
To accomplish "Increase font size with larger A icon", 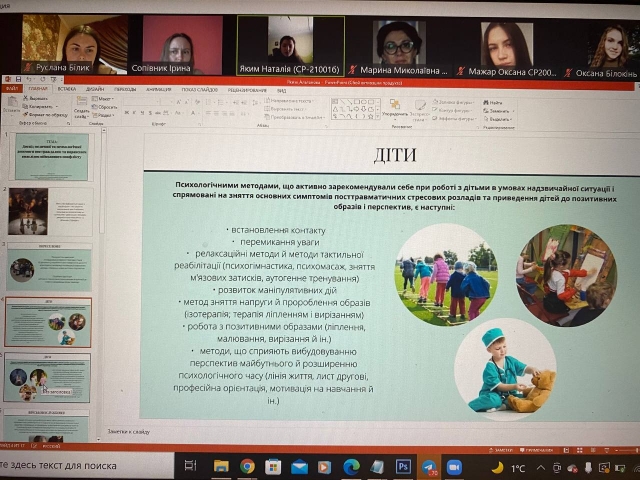I will (178, 102).
